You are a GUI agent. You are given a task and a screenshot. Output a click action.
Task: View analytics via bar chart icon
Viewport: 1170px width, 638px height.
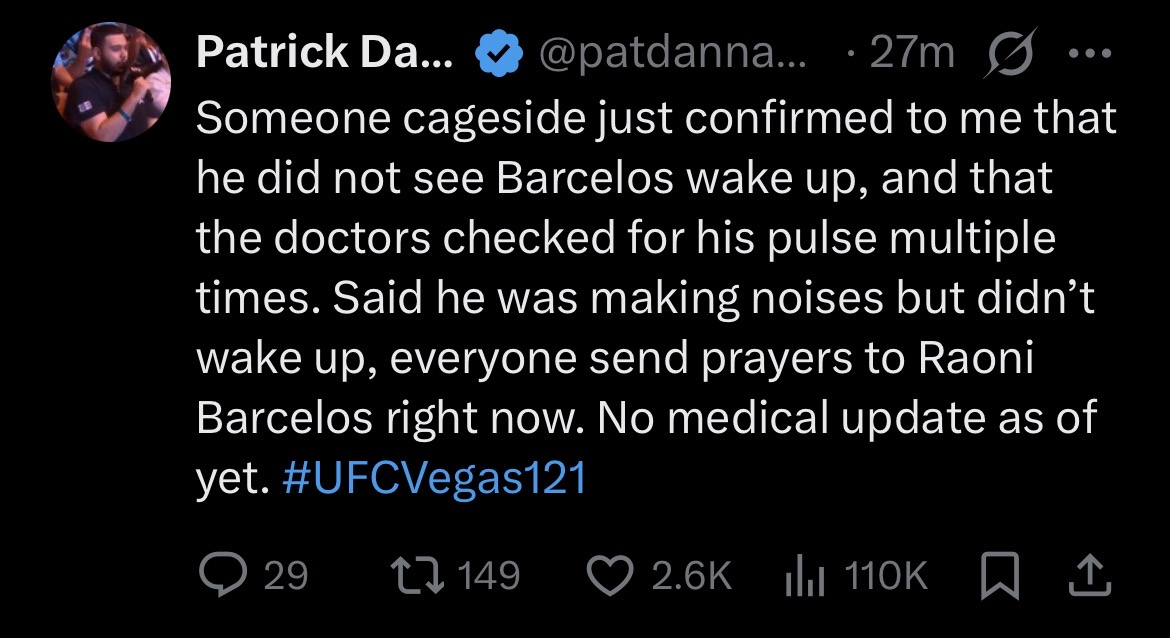click(805, 576)
